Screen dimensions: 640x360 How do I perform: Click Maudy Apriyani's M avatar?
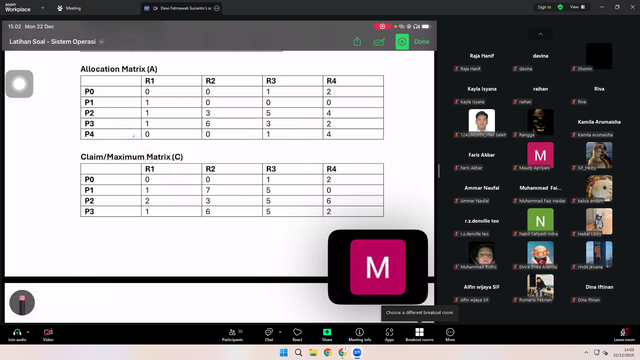[540, 155]
